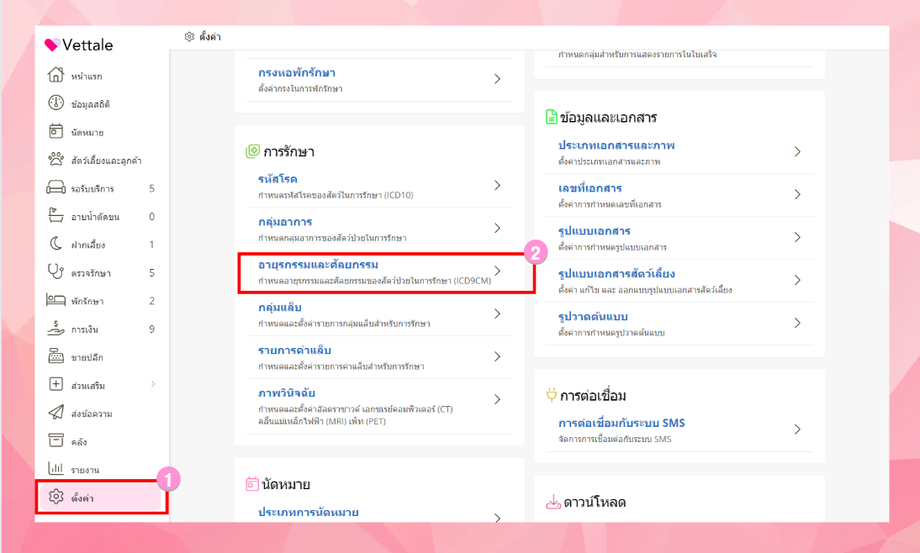920x553 pixels.
Task: Open การเงิน menu item
Action: [x=84, y=330]
